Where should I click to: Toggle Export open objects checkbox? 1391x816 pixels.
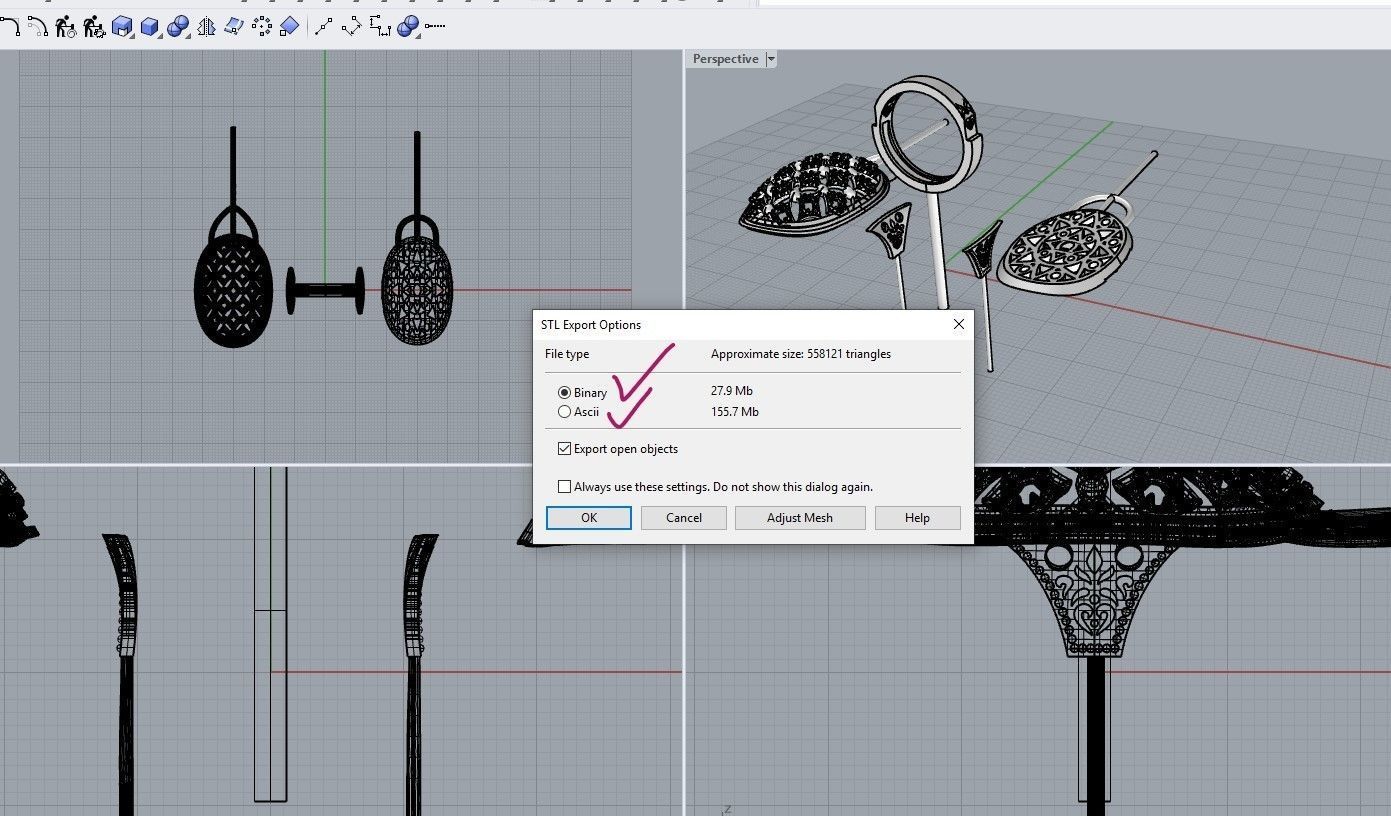pyautogui.click(x=564, y=449)
